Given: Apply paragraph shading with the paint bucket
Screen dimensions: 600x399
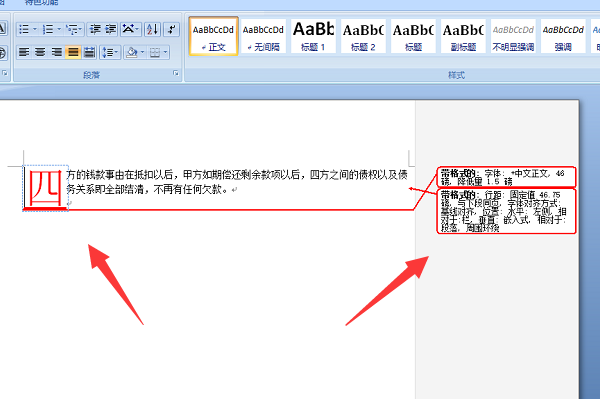Looking at the screenshot, I should [131, 52].
